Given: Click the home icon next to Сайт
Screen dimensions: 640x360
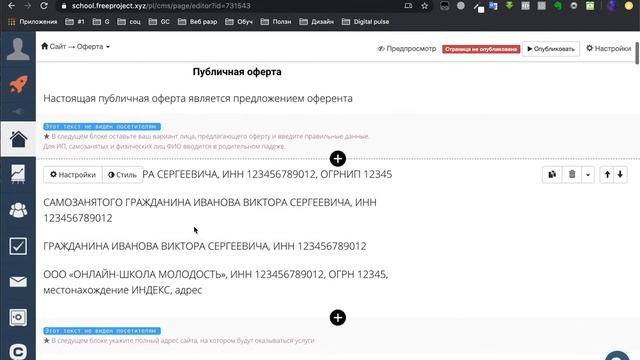Looking at the screenshot, I should 44,46.
